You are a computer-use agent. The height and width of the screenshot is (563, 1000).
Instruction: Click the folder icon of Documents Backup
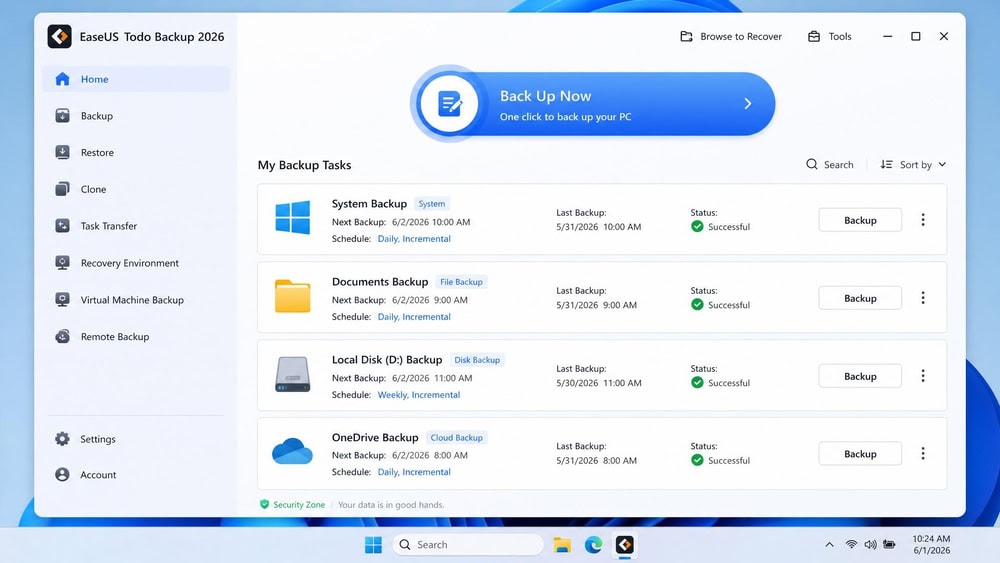[293, 296]
